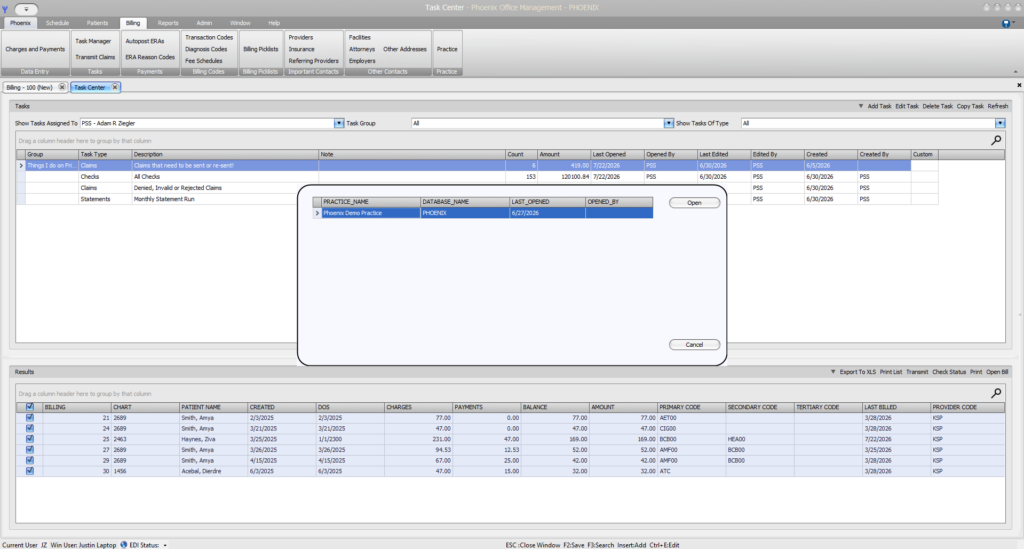Select the Monthly Statement Run task row

[x=477, y=199]
